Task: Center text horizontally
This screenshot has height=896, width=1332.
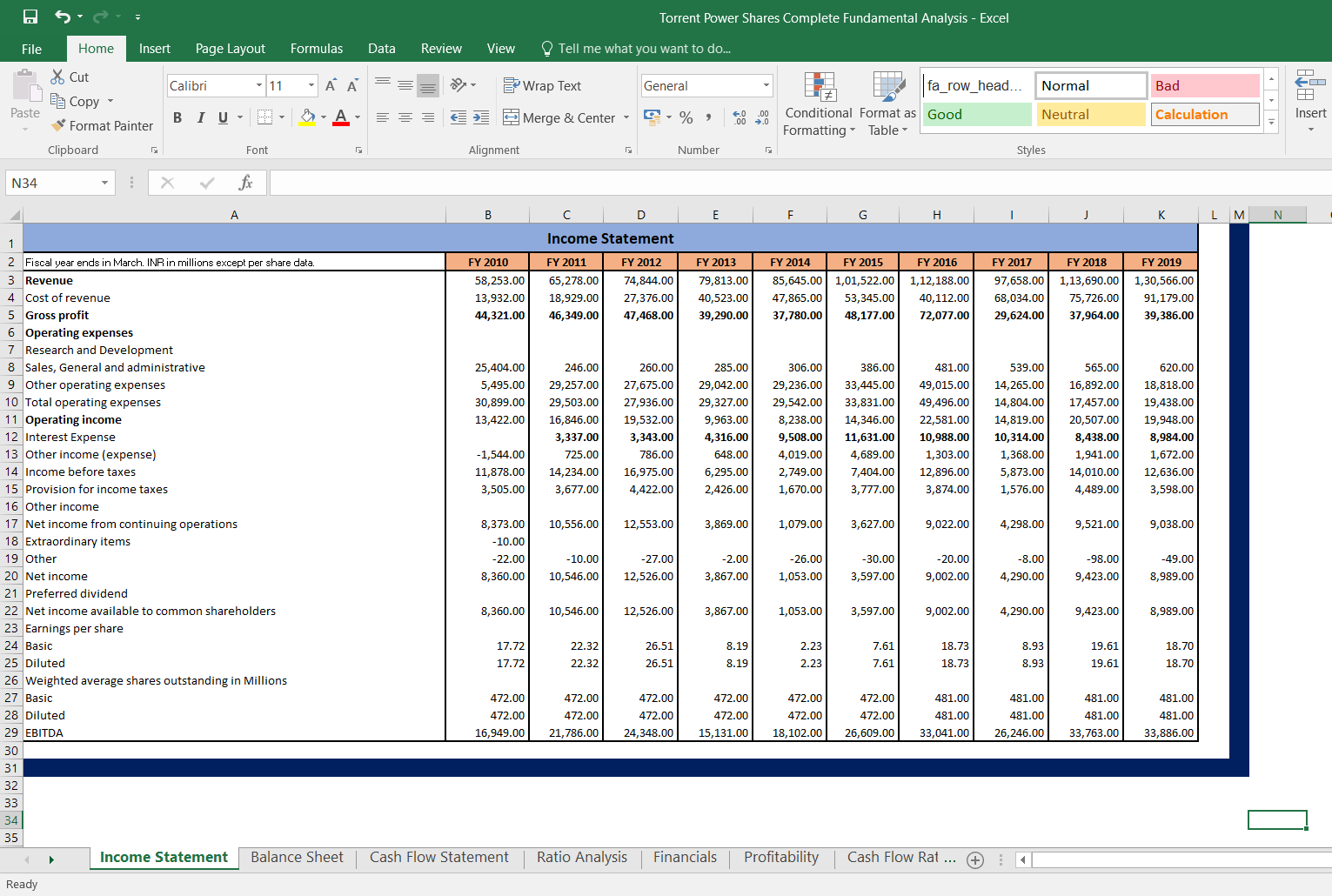Action: pyautogui.click(x=405, y=117)
